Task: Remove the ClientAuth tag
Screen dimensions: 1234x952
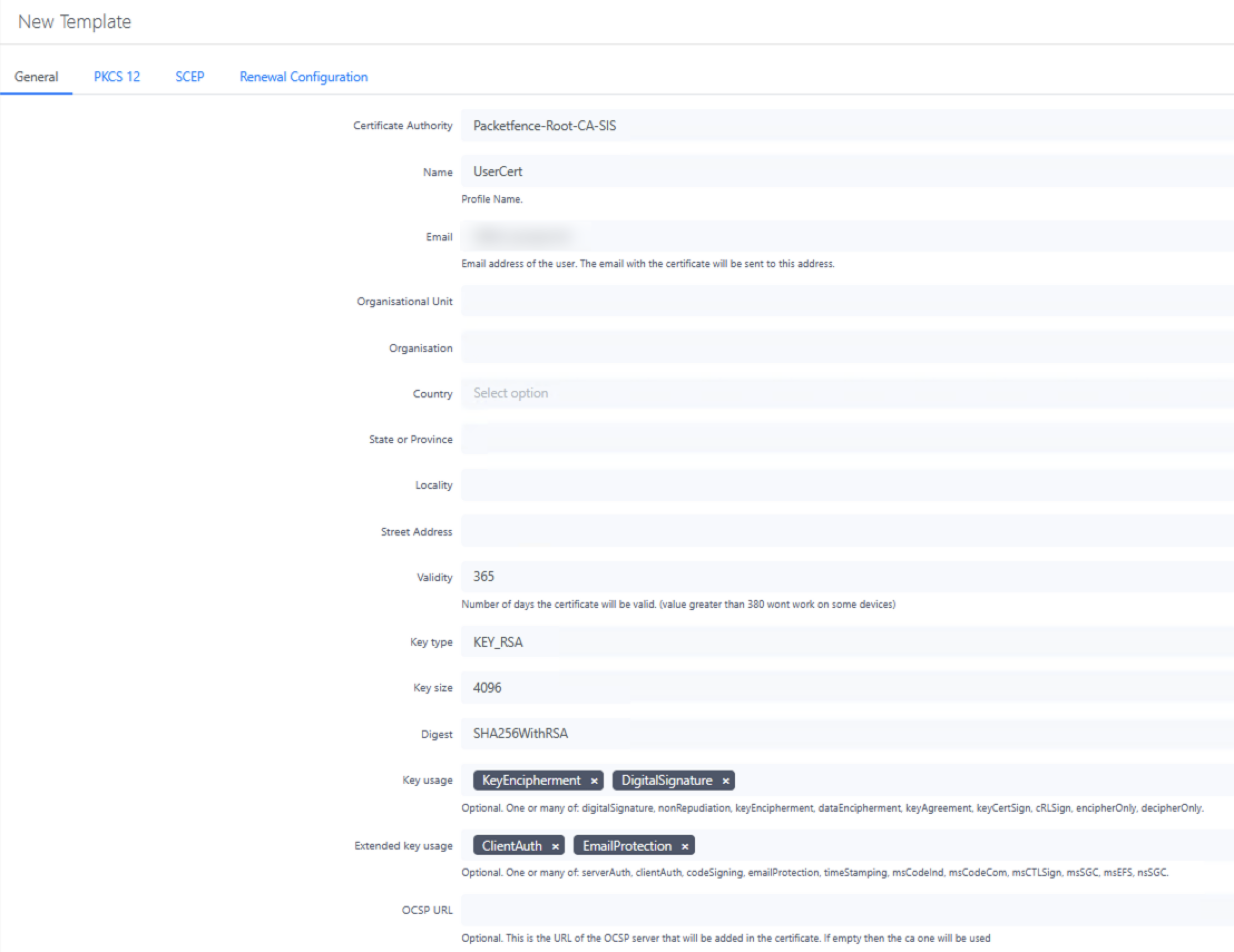Action: (x=555, y=846)
